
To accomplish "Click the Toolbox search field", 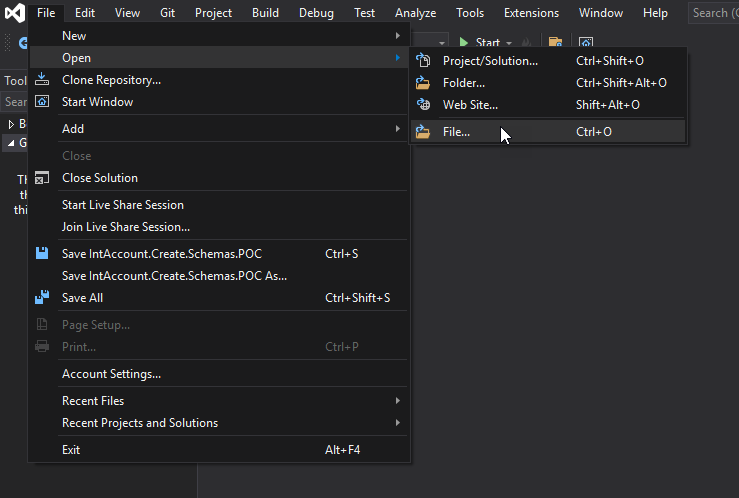I will pos(15,101).
